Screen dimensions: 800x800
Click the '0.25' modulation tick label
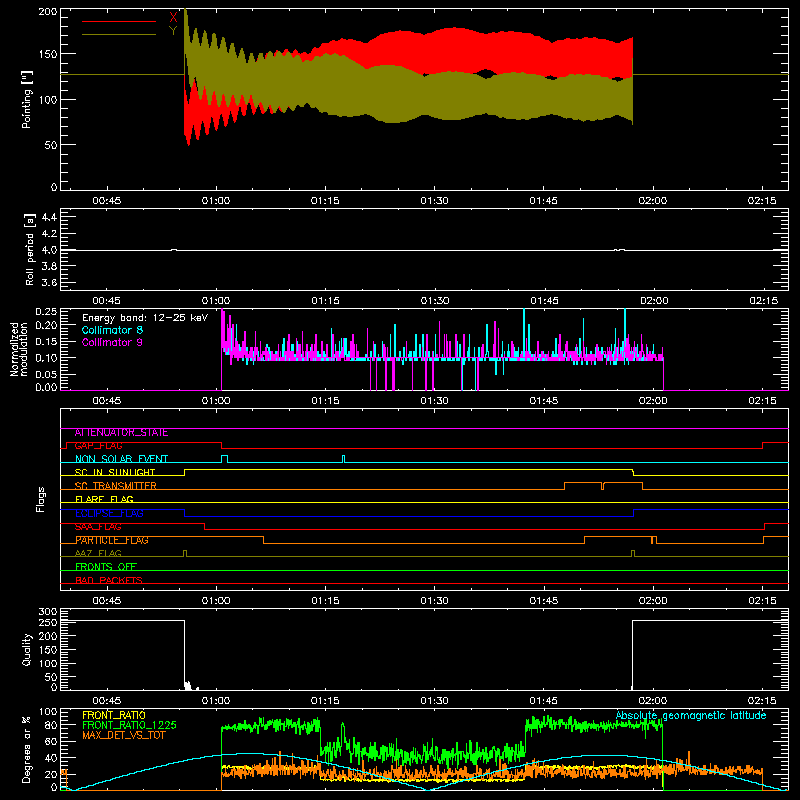[x=46, y=312]
